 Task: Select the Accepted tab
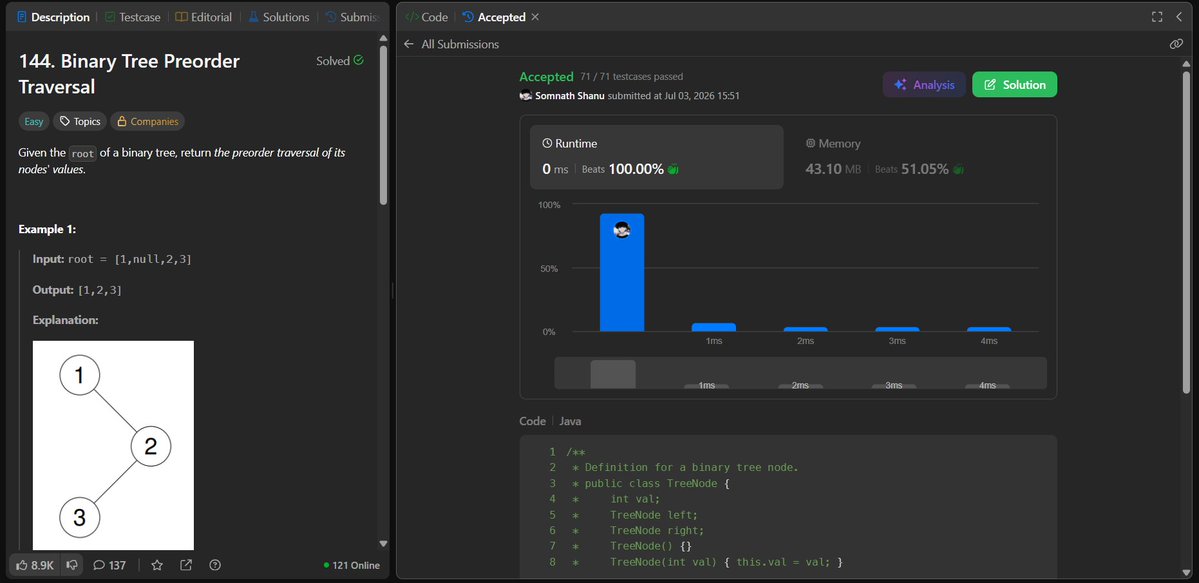pyautogui.click(x=494, y=17)
